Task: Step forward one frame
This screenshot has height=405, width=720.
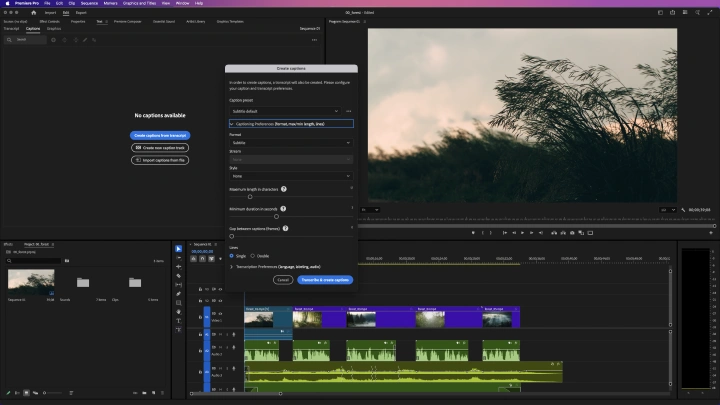Action: point(532,233)
